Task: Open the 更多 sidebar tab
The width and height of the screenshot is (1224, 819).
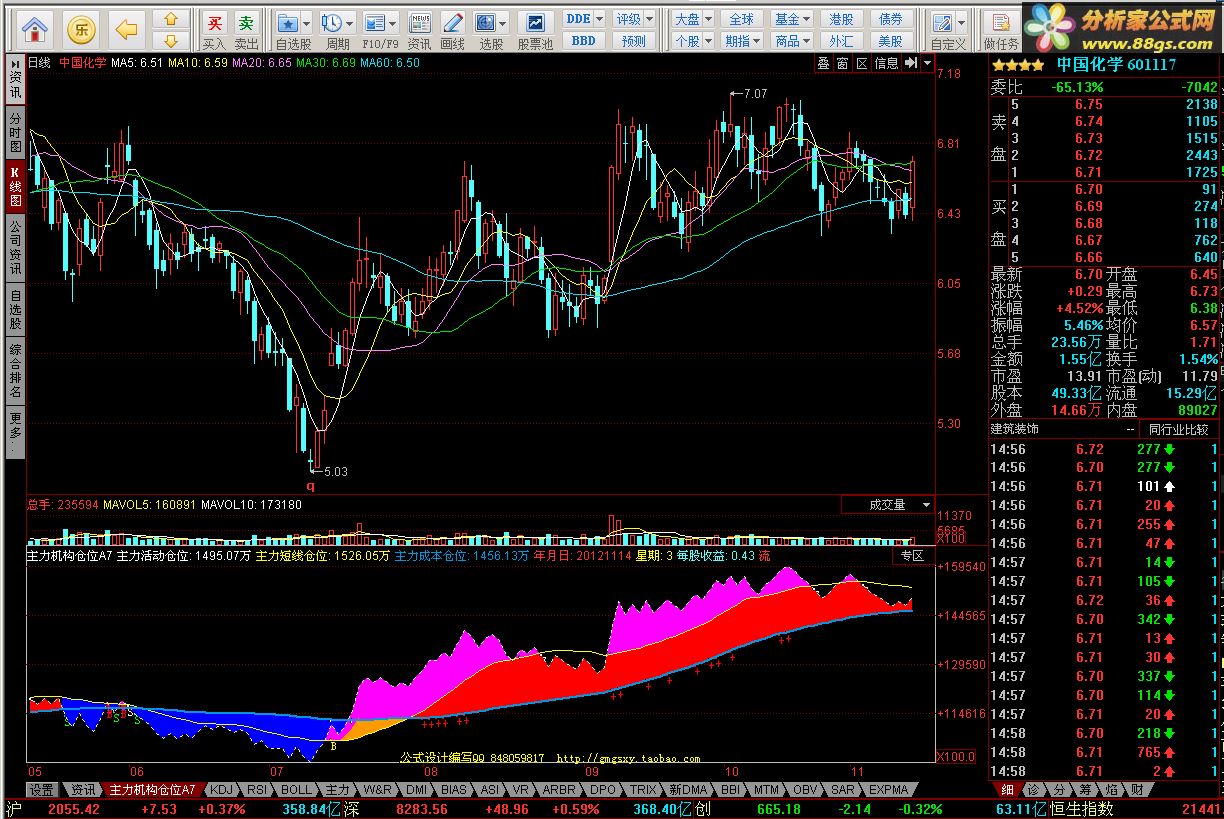Action: tap(15, 432)
